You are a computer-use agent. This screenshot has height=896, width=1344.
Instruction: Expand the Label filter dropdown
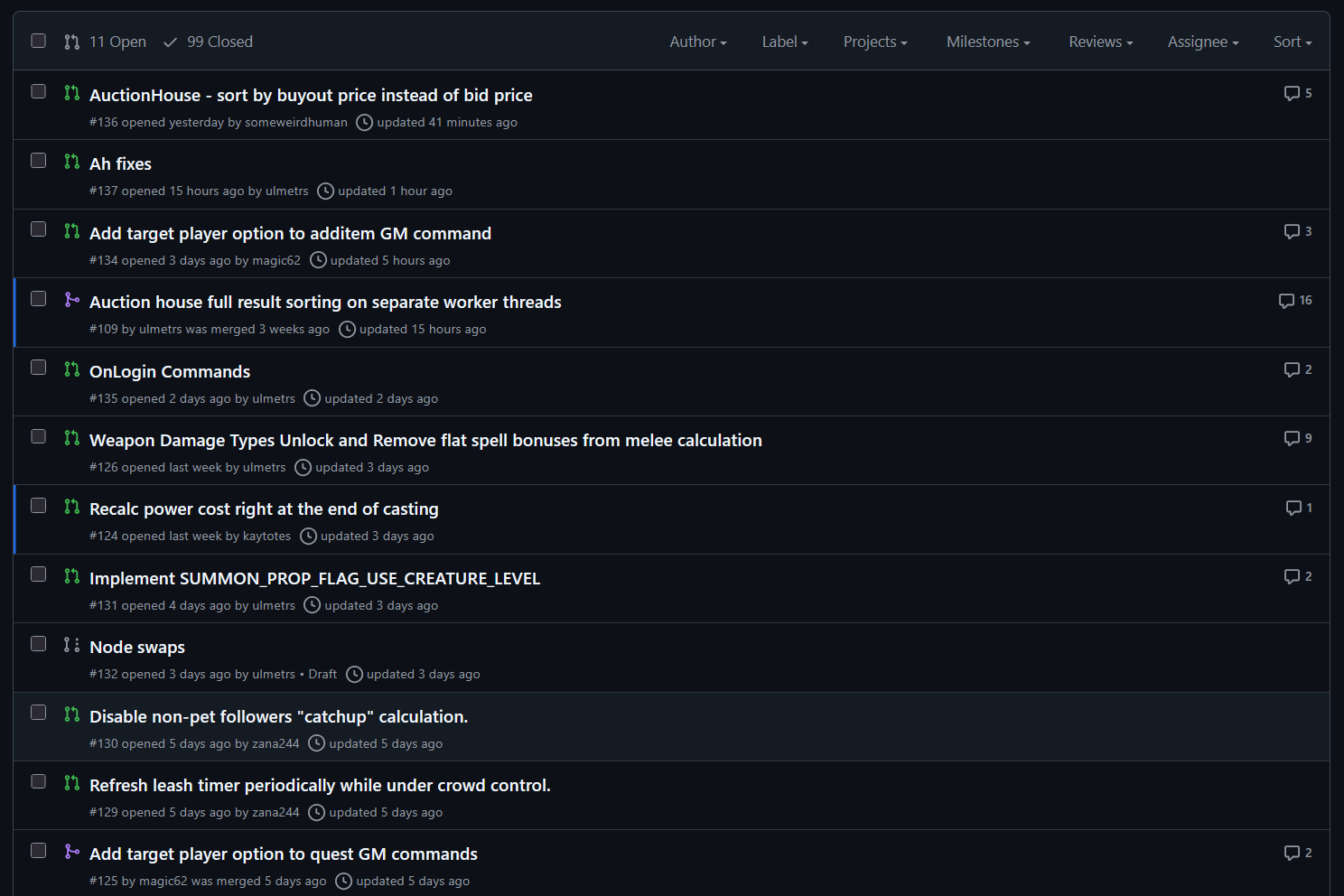784,42
